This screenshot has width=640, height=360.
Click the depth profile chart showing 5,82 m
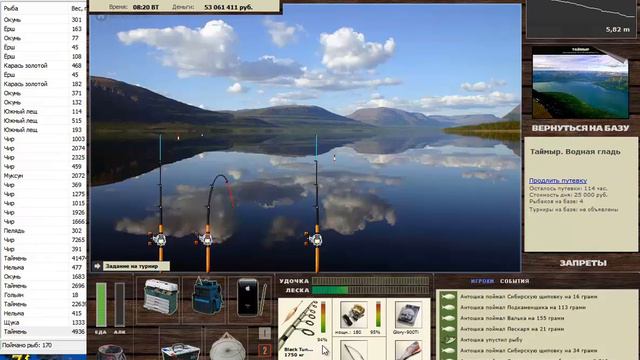pos(581,18)
